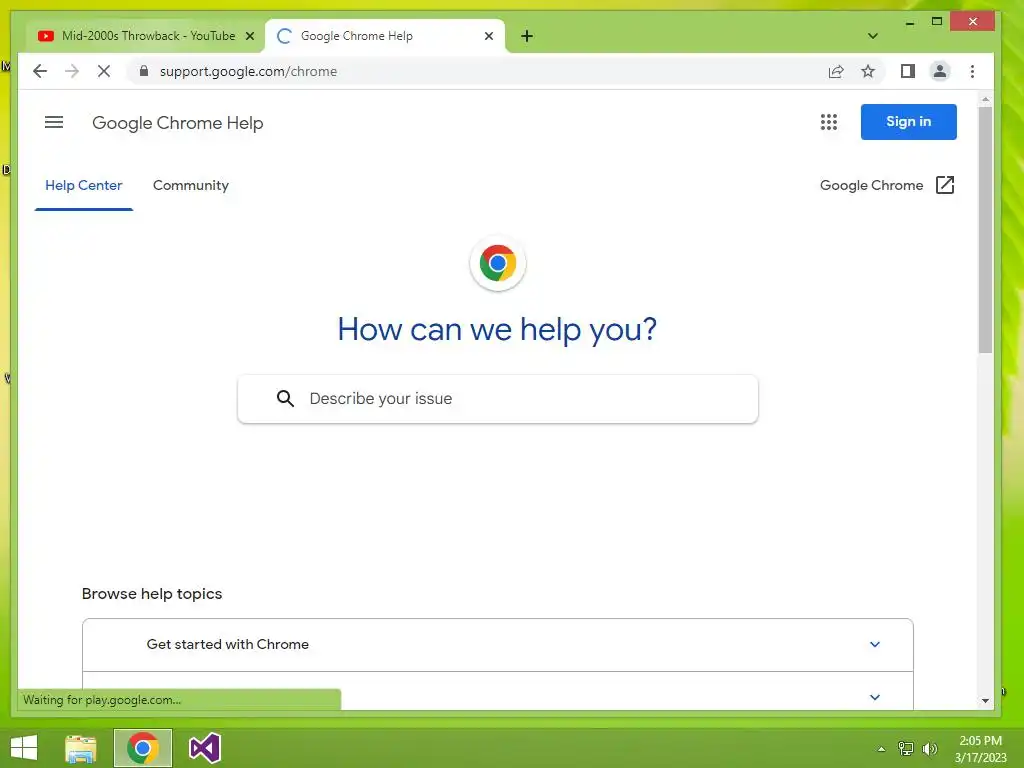Open the Google Chrome external link

888,185
